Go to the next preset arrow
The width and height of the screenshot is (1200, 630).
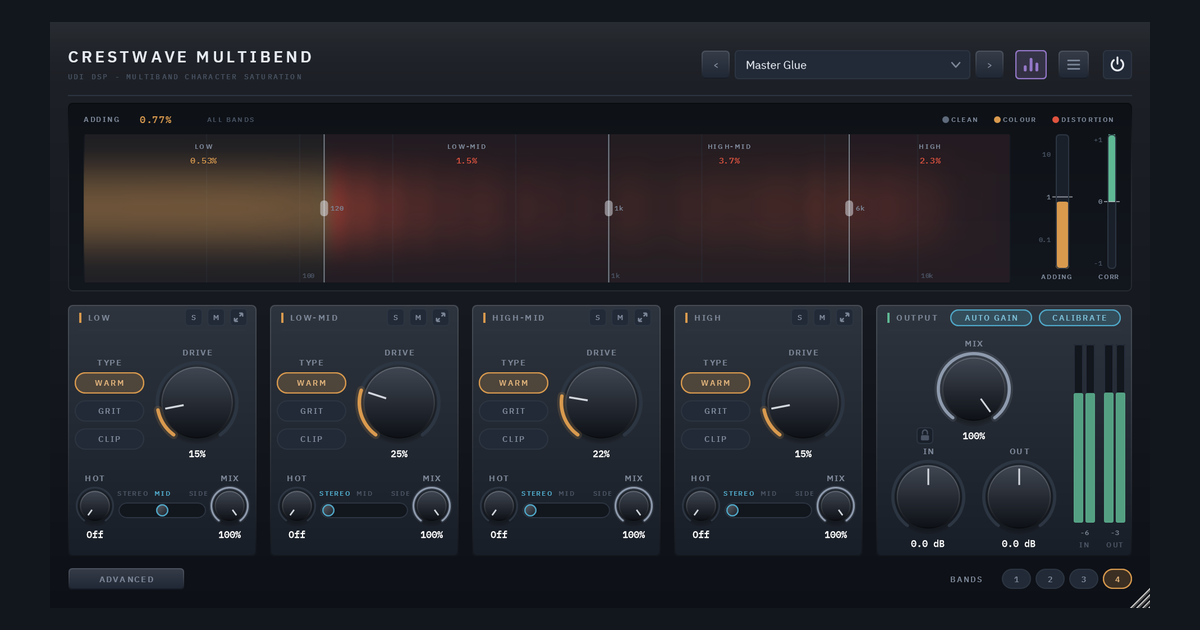pos(989,65)
